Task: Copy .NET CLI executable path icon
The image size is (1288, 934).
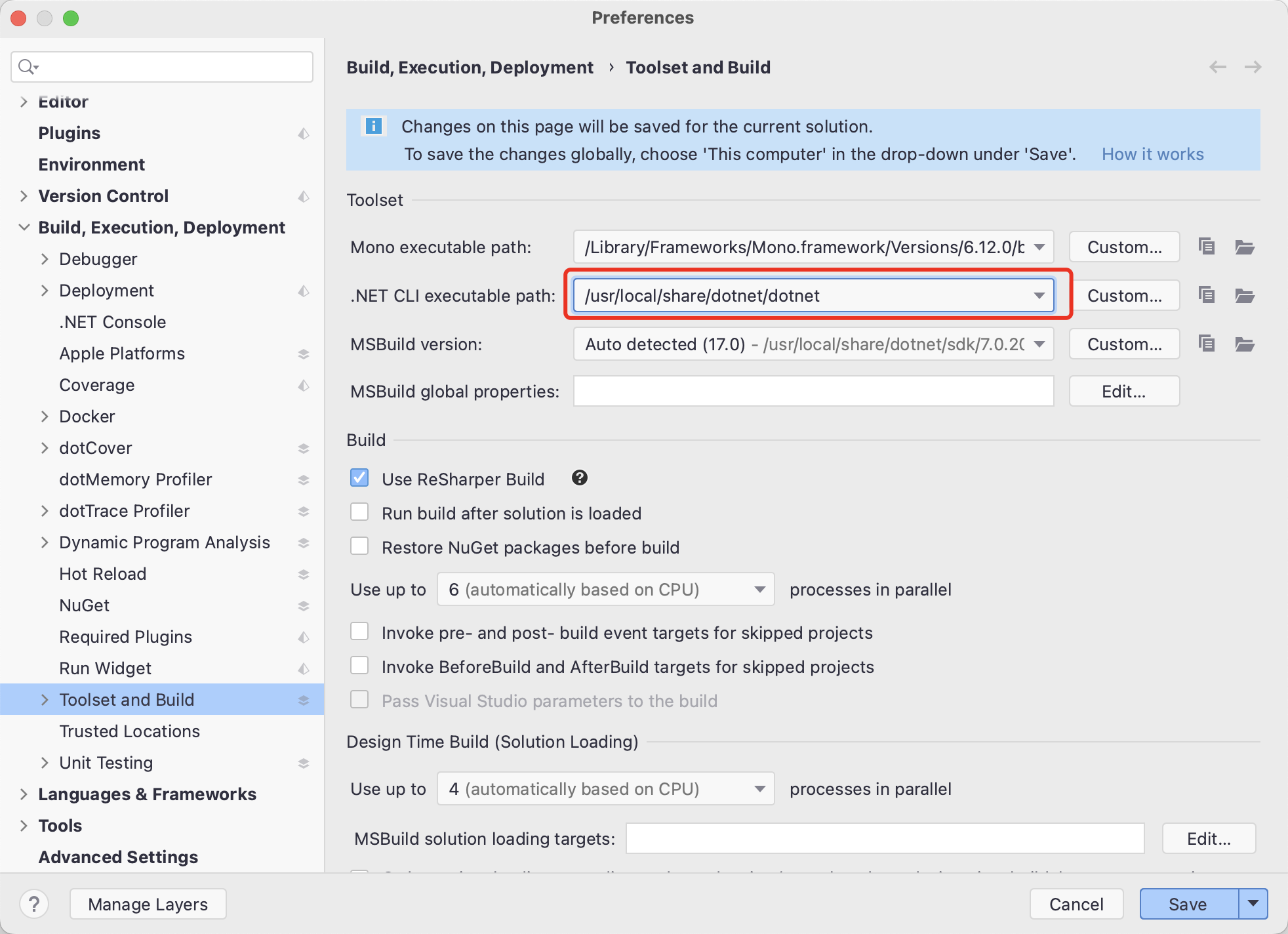Action: point(1207,295)
